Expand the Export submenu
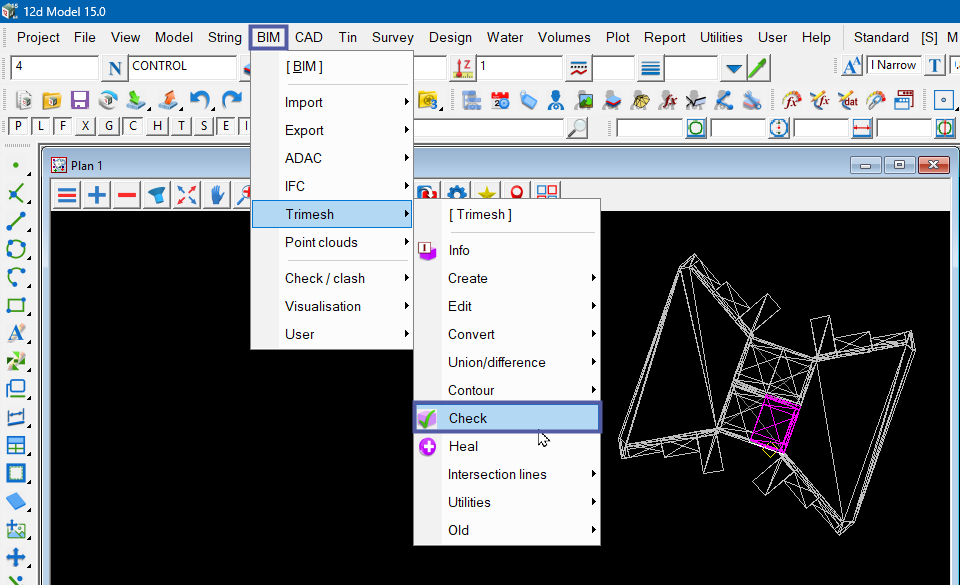The width and height of the screenshot is (960, 585). 332,130
